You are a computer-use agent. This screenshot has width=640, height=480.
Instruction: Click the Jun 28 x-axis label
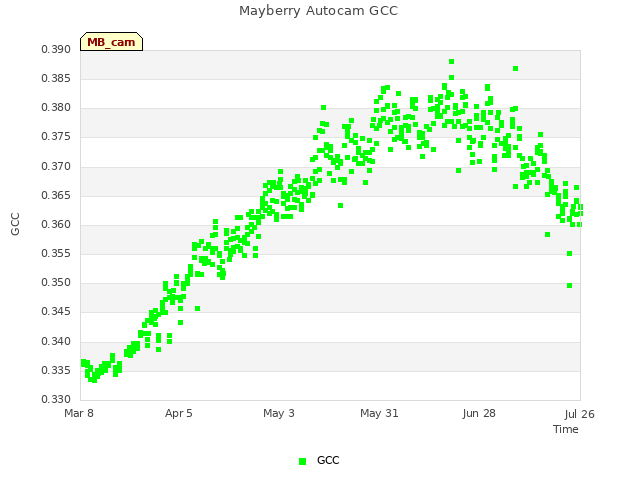(479, 413)
